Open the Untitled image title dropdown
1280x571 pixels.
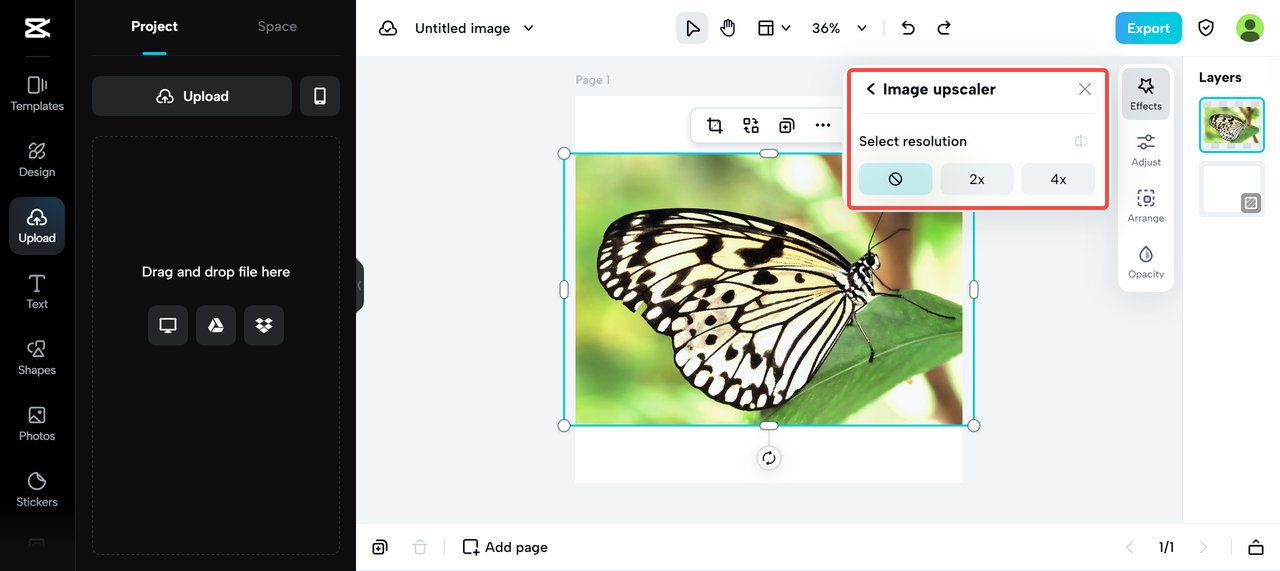coord(475,28)
